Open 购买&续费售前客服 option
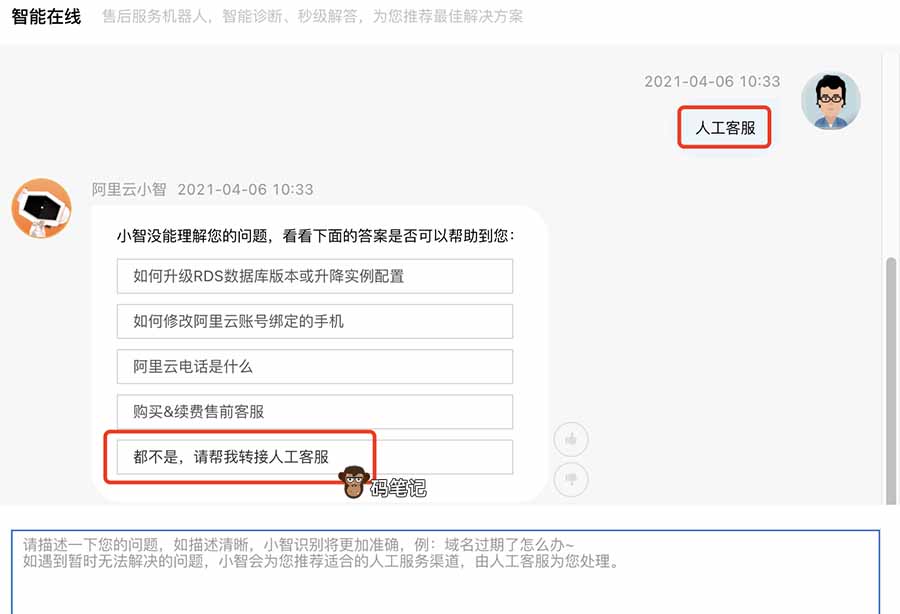This screenshot has width=900, height=614. click(314, 411)
